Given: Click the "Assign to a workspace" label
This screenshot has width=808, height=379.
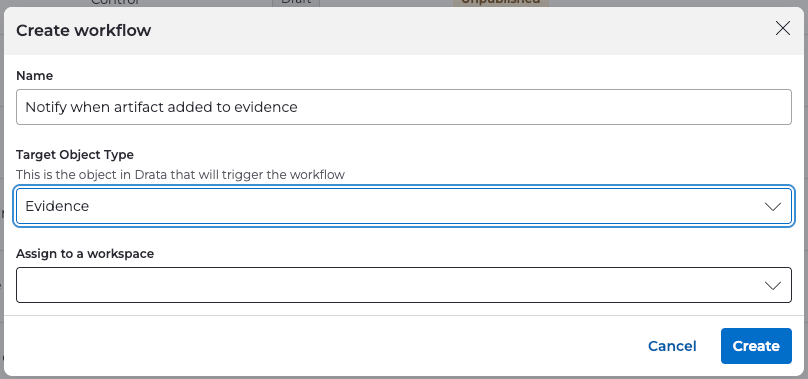Looking at the screenshot, I should [x=85, y=254].
